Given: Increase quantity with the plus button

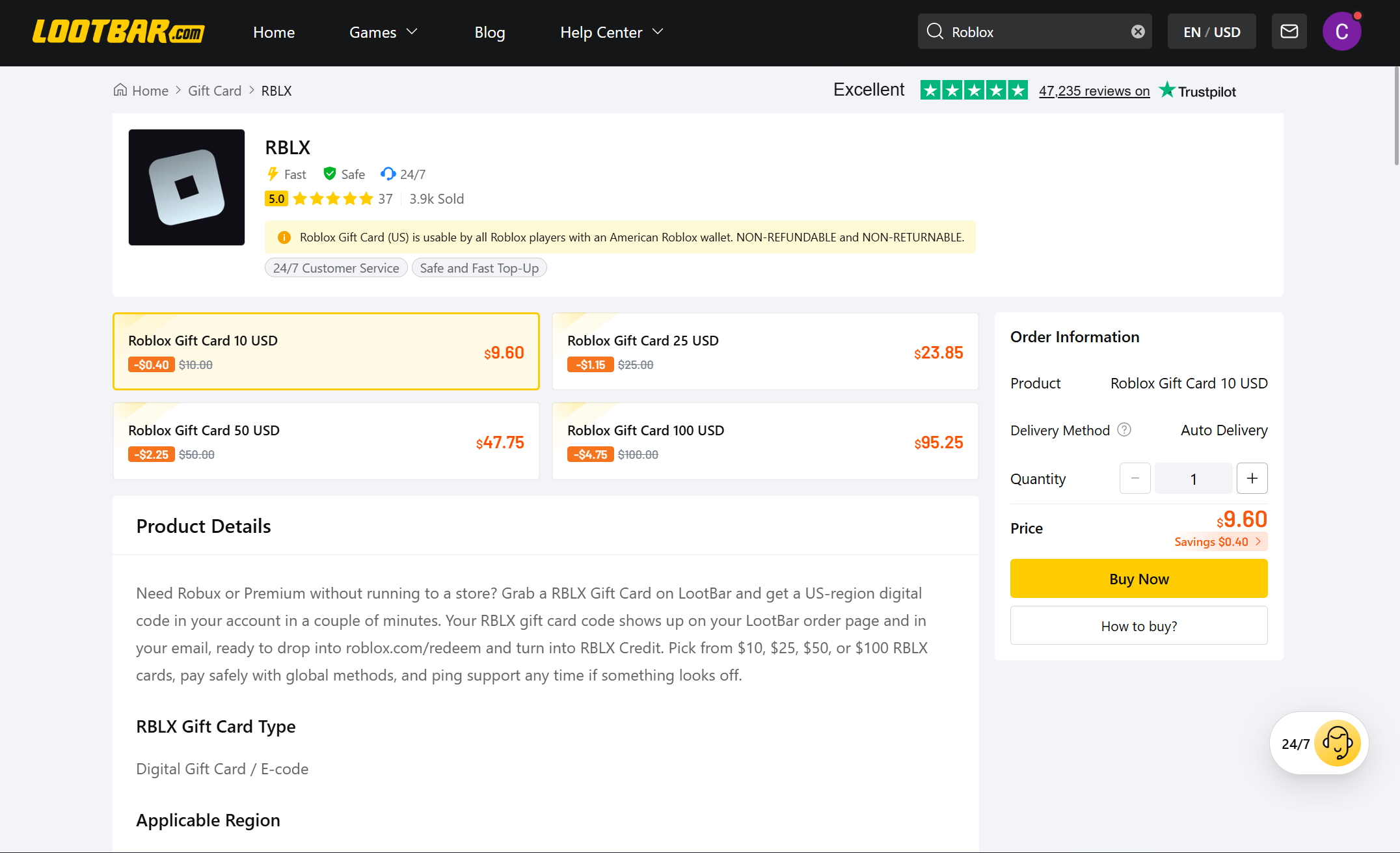Looking at the screenshot, I should pos(1252,478).
